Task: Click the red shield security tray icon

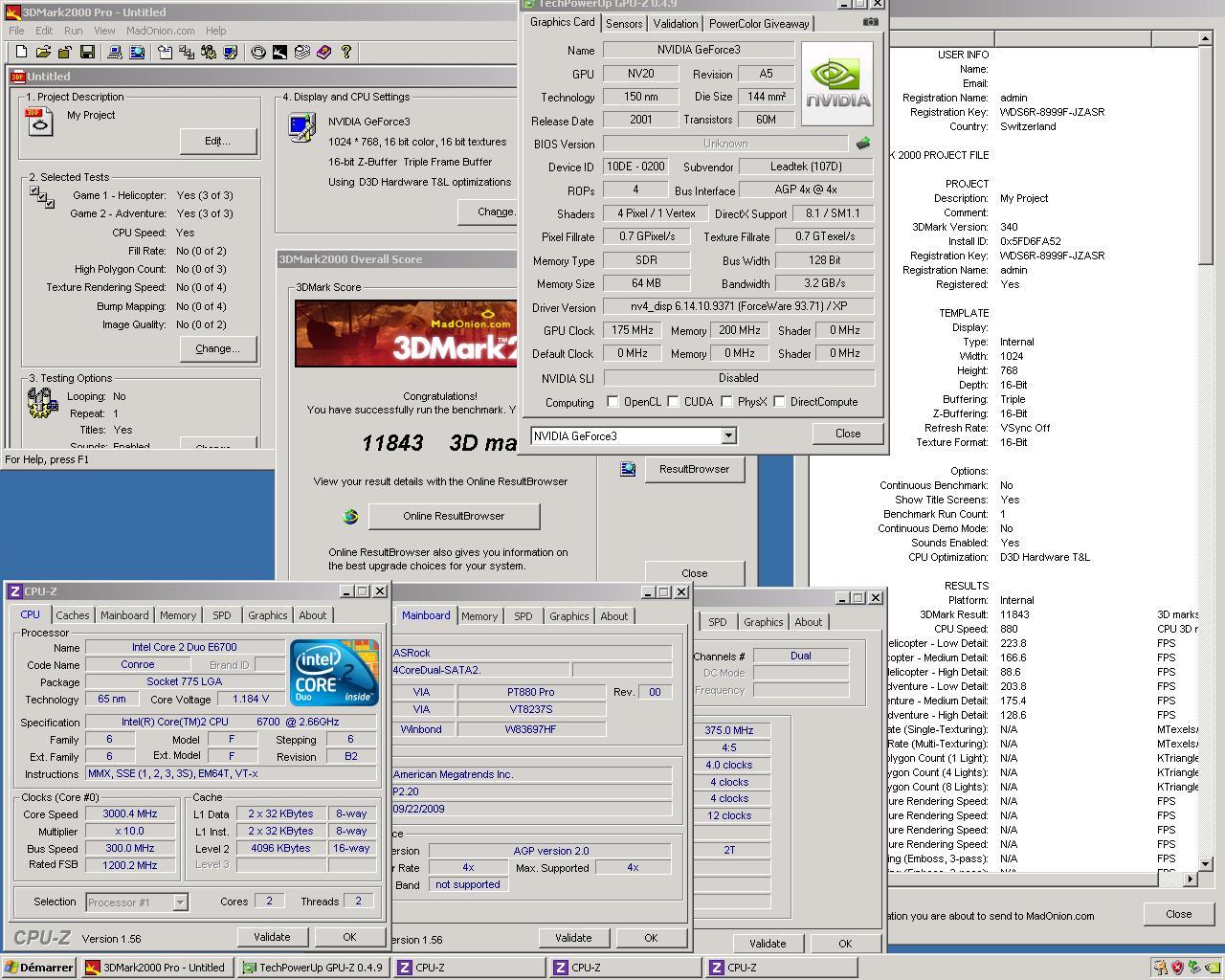Action: point(1177,968)
